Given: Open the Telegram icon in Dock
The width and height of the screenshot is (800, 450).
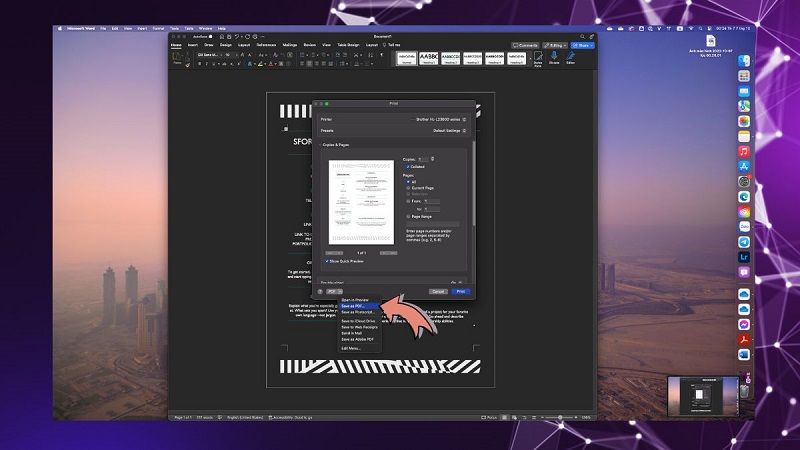Looking at the screenshot, I should [x=744, y=242].
